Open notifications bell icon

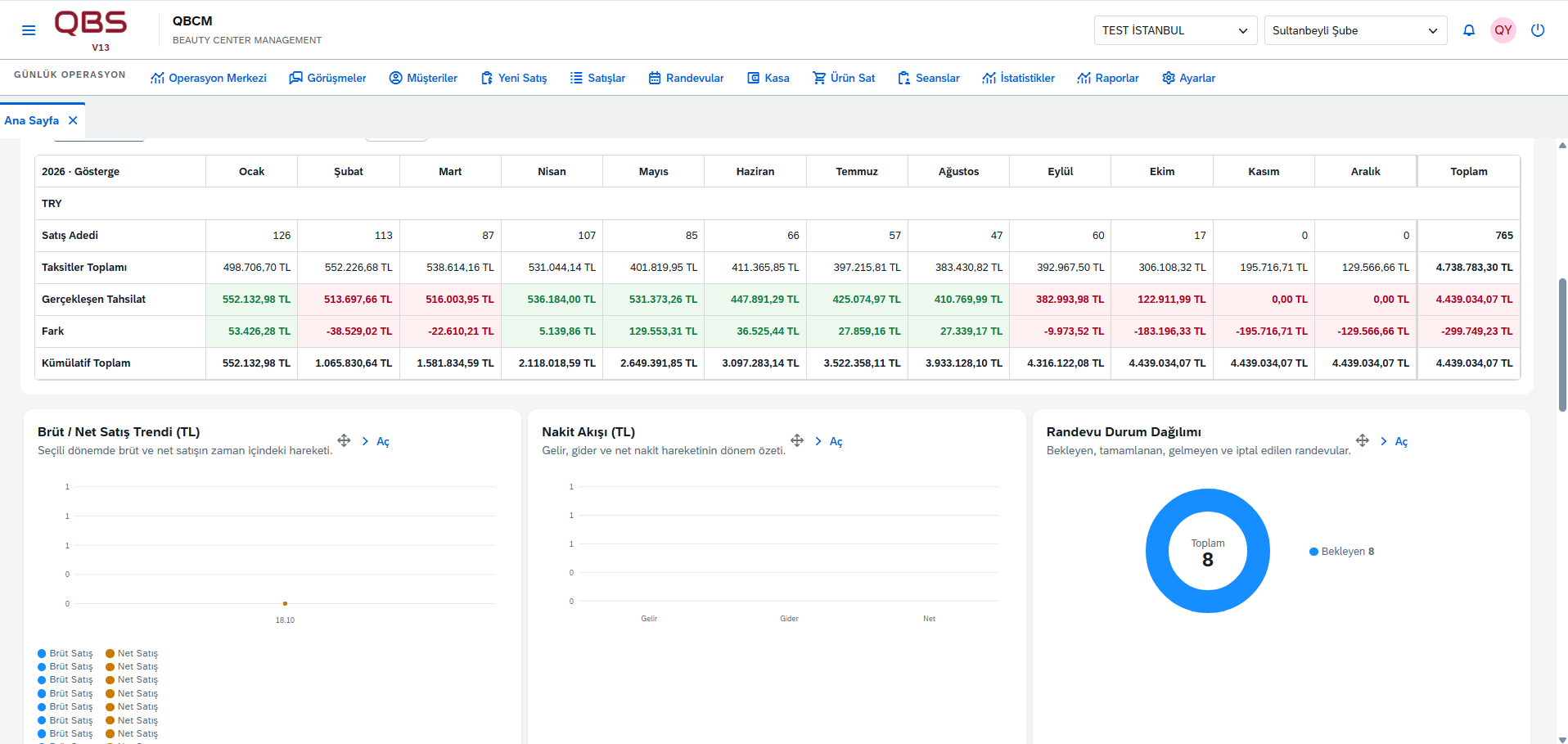(1469, 30)
